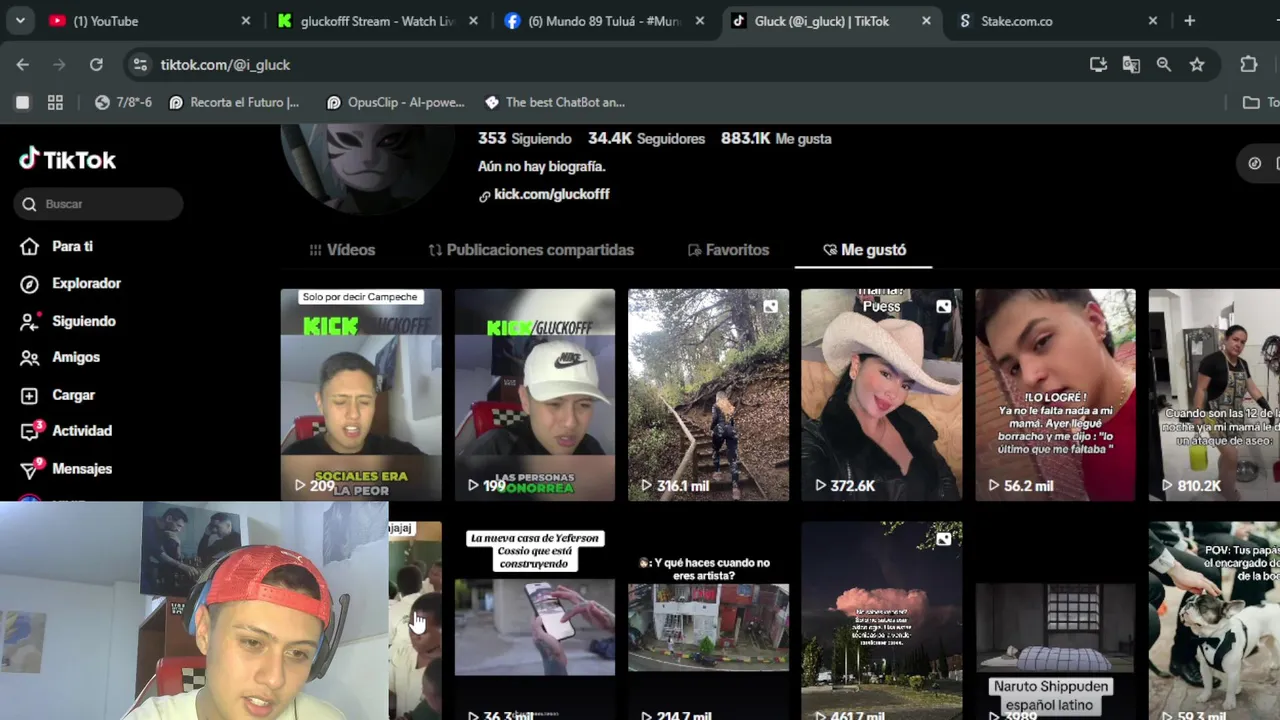The width and height of the screenshot is (1280, 720).
Task: Switch to the YouTube browser tab
Action: (x=150, y=20)
